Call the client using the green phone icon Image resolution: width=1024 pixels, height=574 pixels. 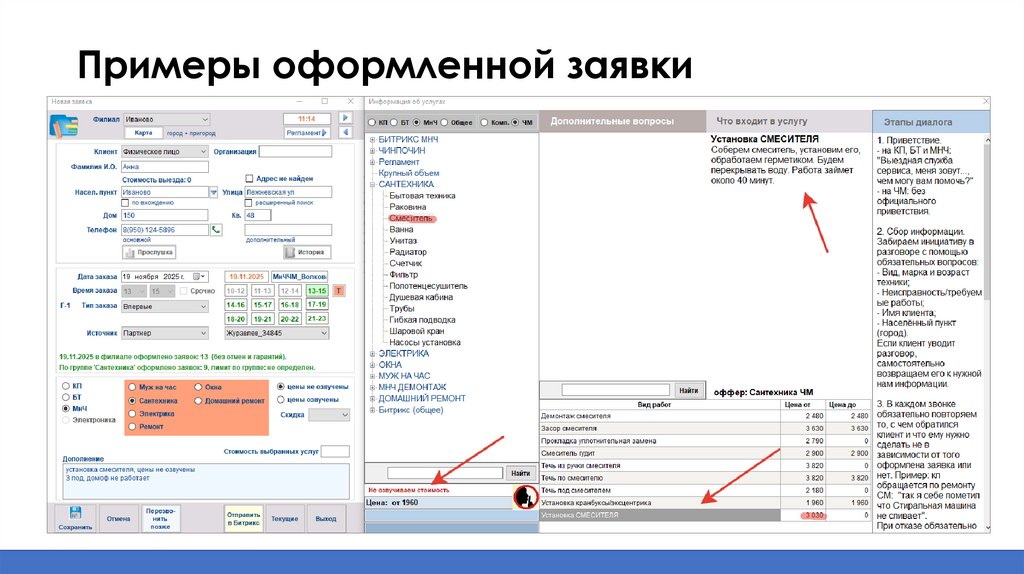point(216,230)
